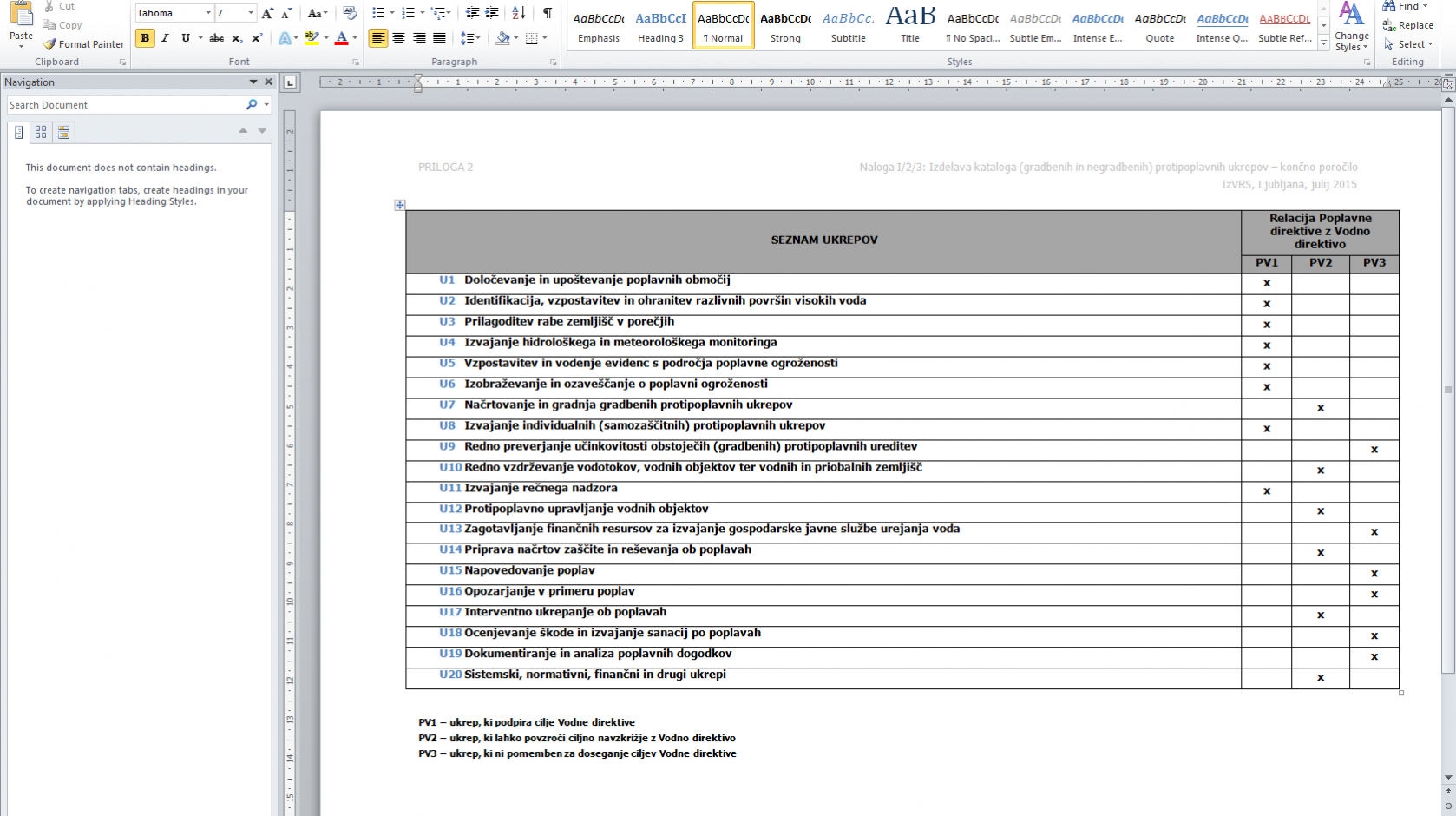The width and height of the screenshot is (1456, 816).
Task: Open Font dialog launcher
Action: (x=356, y=63)
